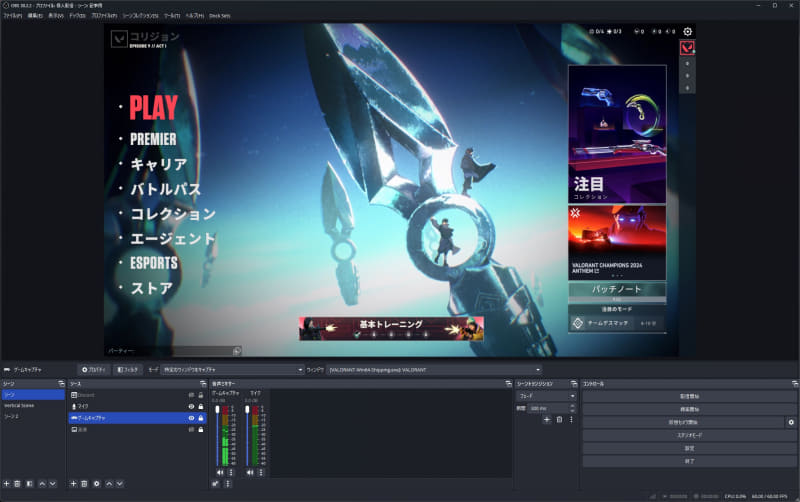Open transition properties three-dot menu
Screen dimensions: 800x502
point(571,419)
